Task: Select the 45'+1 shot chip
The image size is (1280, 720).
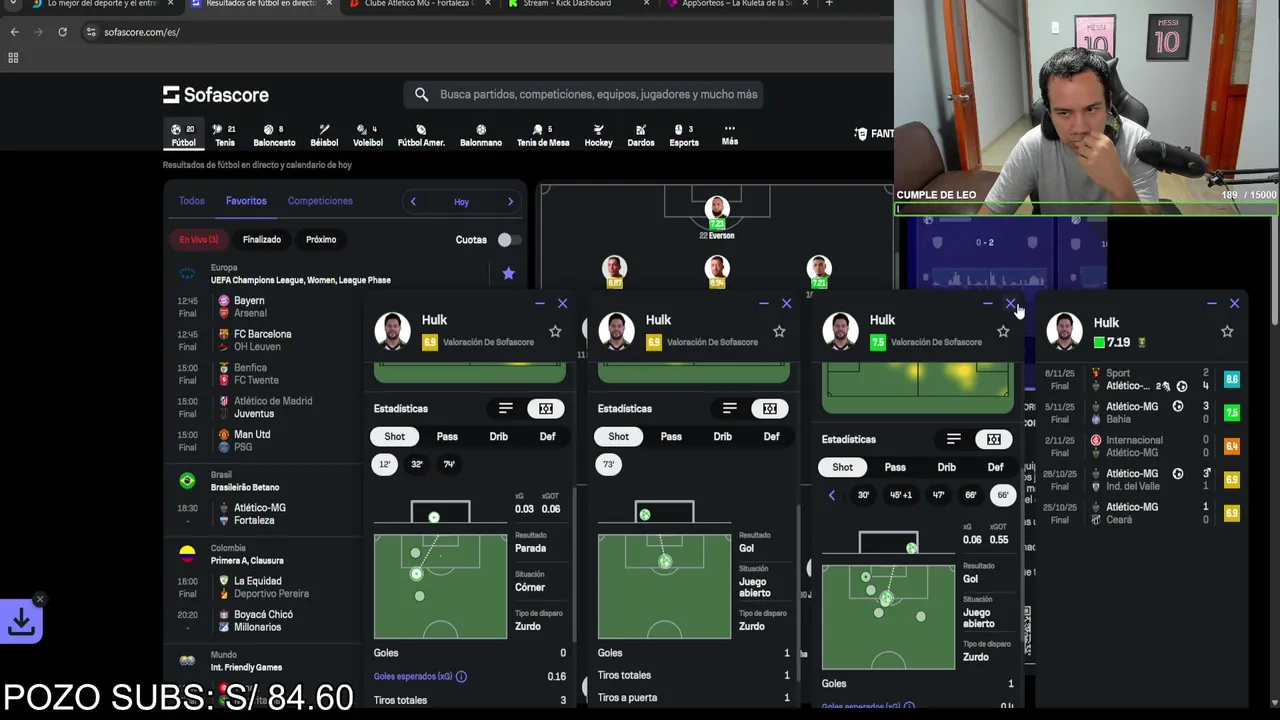Action: click(901, 495)
